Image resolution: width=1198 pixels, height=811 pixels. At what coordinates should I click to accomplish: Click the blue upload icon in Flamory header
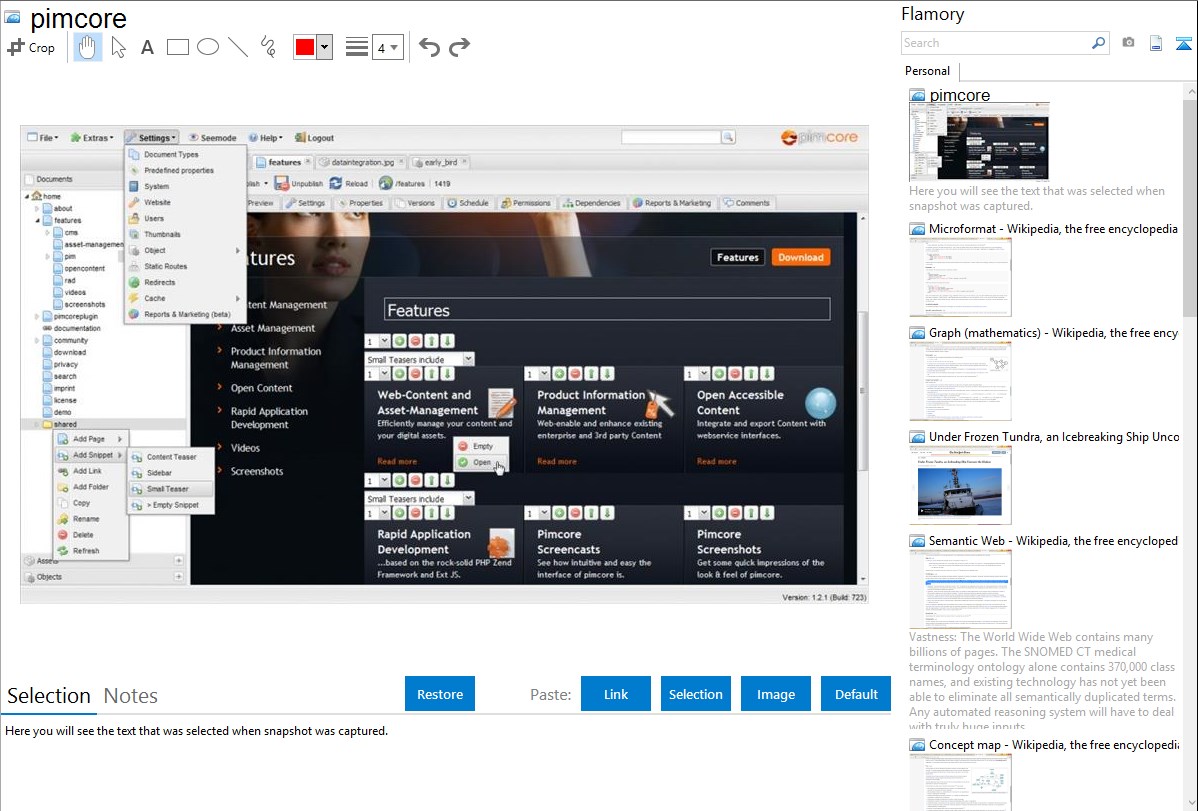click(x=1183, y=43)
